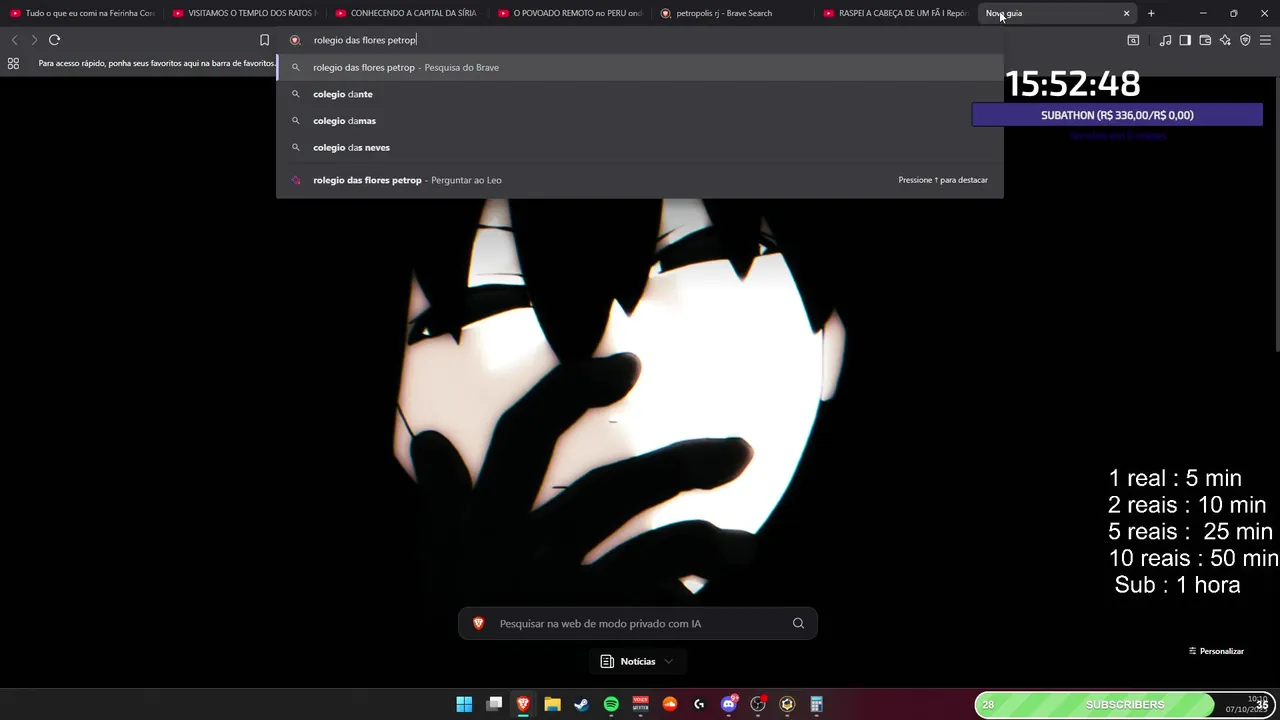Click the Brave browser taskbar icon
Screen dimensions: 1280x720
point(523,704)
